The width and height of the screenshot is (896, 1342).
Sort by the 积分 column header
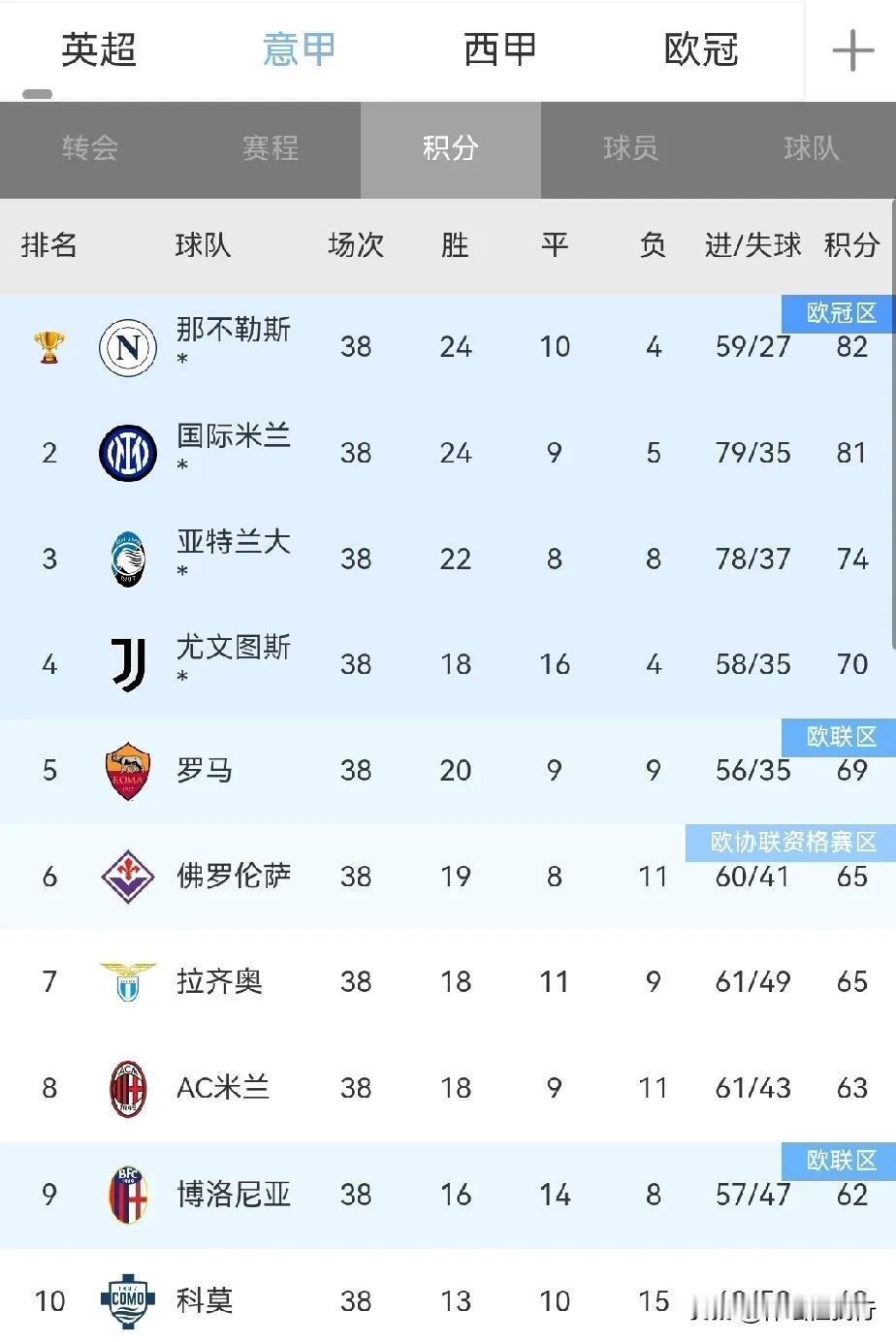[851, 245]
